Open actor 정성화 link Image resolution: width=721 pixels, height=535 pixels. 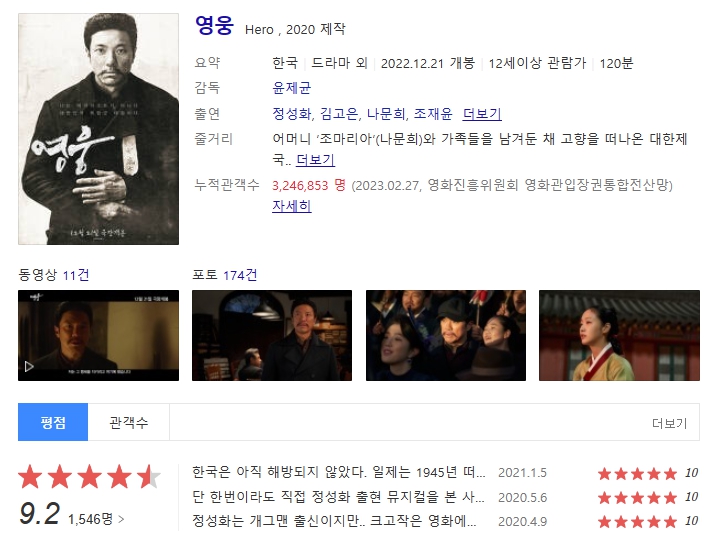point(292,114)
